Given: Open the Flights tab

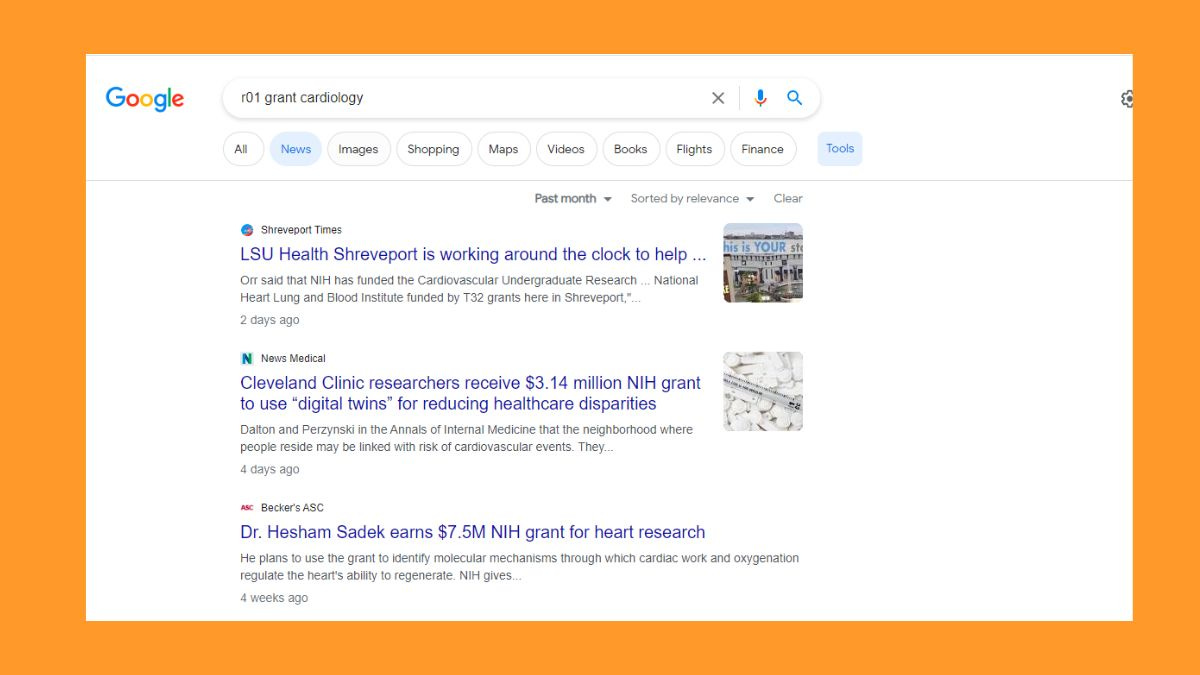Looking at the screenshot, I should [x=694, y=149].
